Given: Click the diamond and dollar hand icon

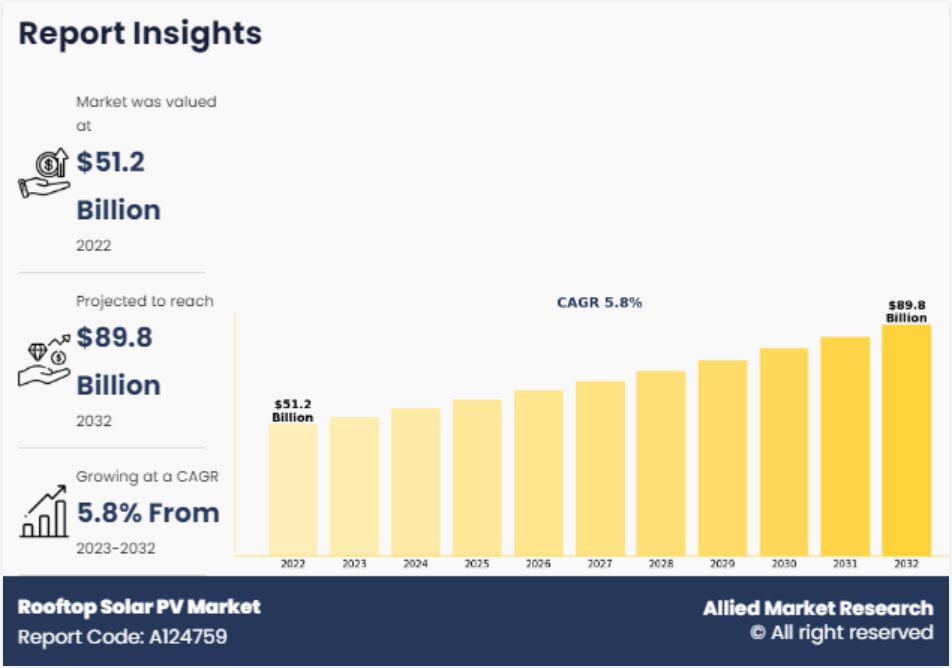Looking at the screenshot, I should pos(44,361).
